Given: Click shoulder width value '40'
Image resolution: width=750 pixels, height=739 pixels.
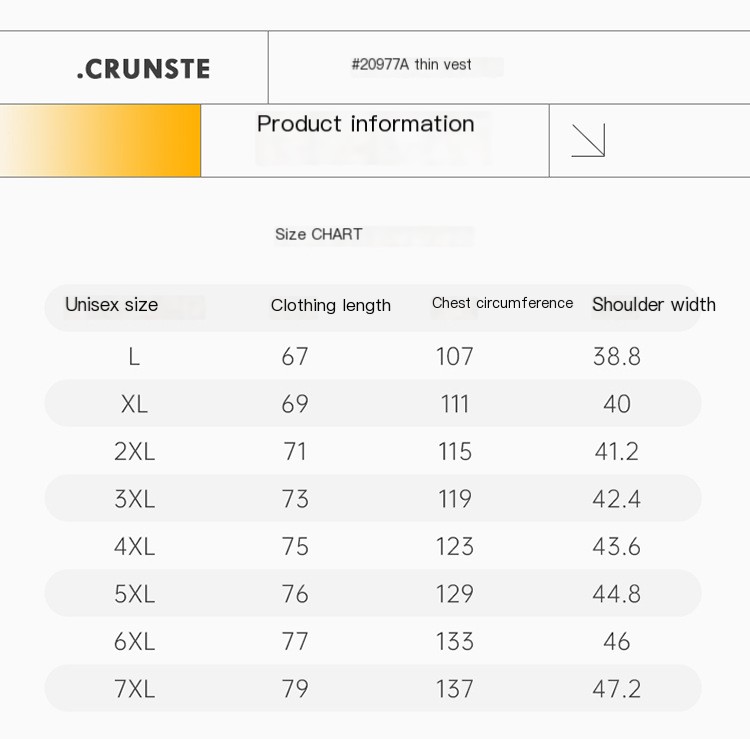Looking at the screenshot, I should coord(617,404).
